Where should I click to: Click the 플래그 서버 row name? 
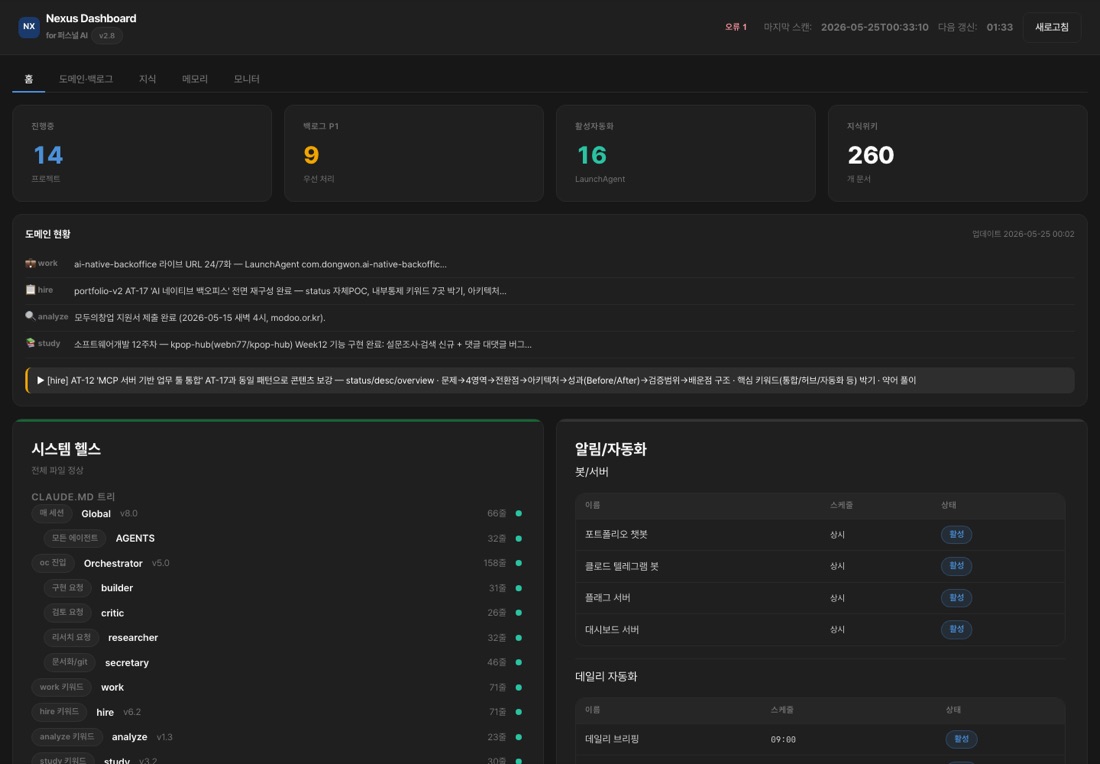(x=608, y=598)
